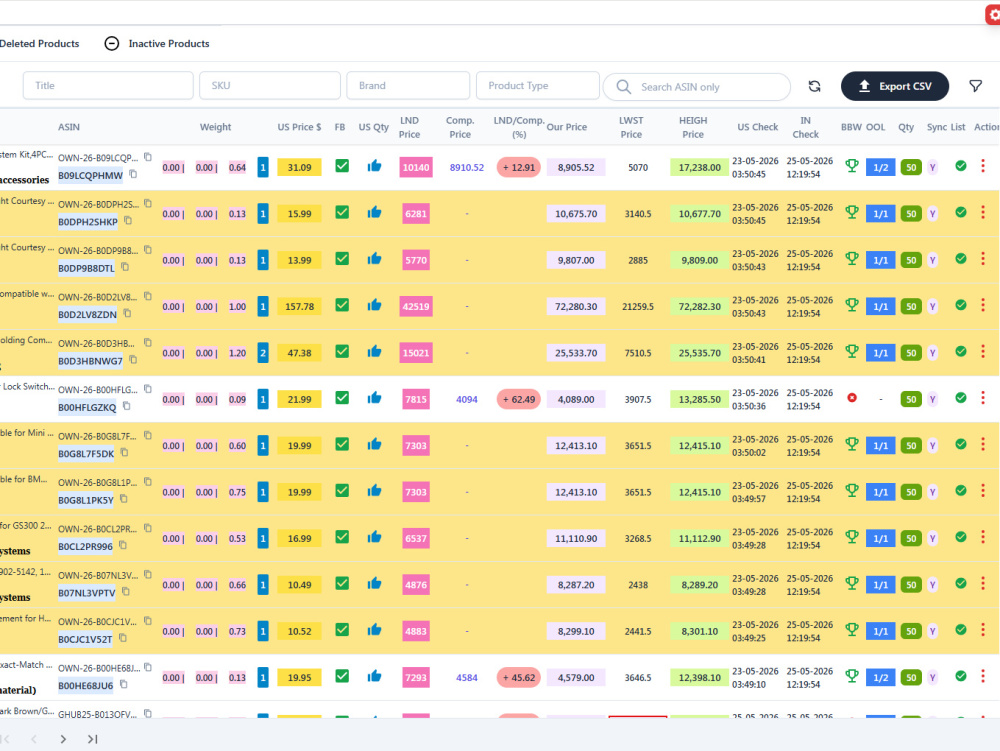The image size is (1000, 751).
Task: Open Action menu for B0D2LV8ZDN row
Action: tap(983, 305)
